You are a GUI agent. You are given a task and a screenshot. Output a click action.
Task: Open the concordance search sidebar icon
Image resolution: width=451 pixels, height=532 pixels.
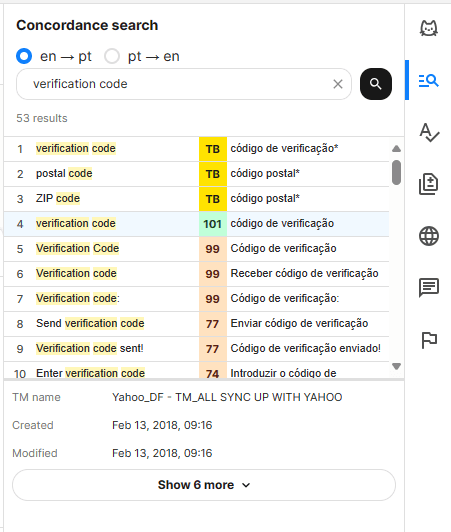point(429,81)
